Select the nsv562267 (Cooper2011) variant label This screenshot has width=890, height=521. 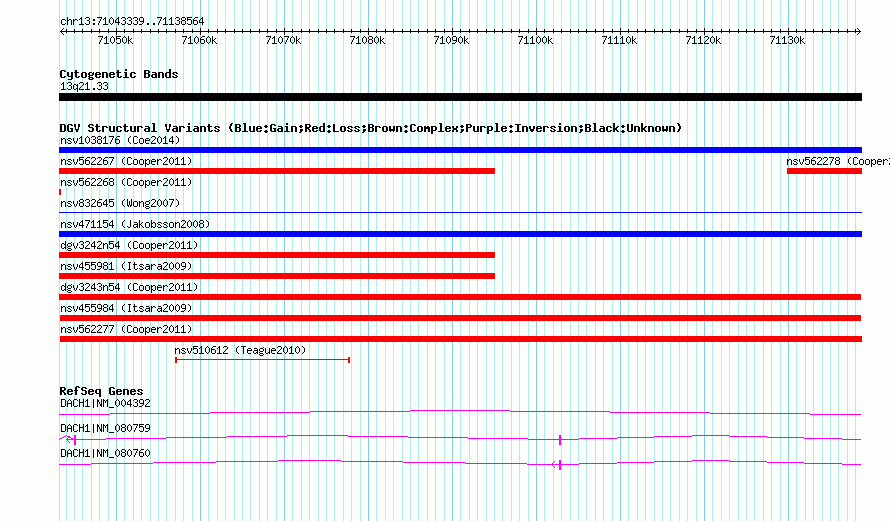126,161
